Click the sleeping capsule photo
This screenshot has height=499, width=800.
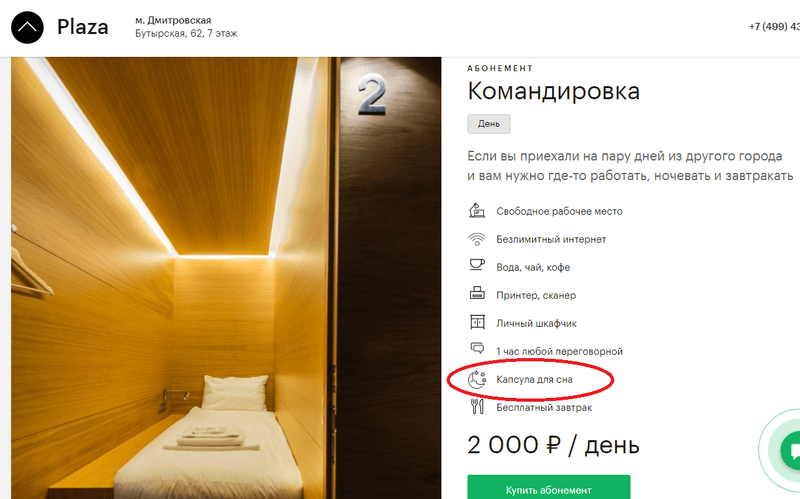pyautogui.click(x=226, y=278)
